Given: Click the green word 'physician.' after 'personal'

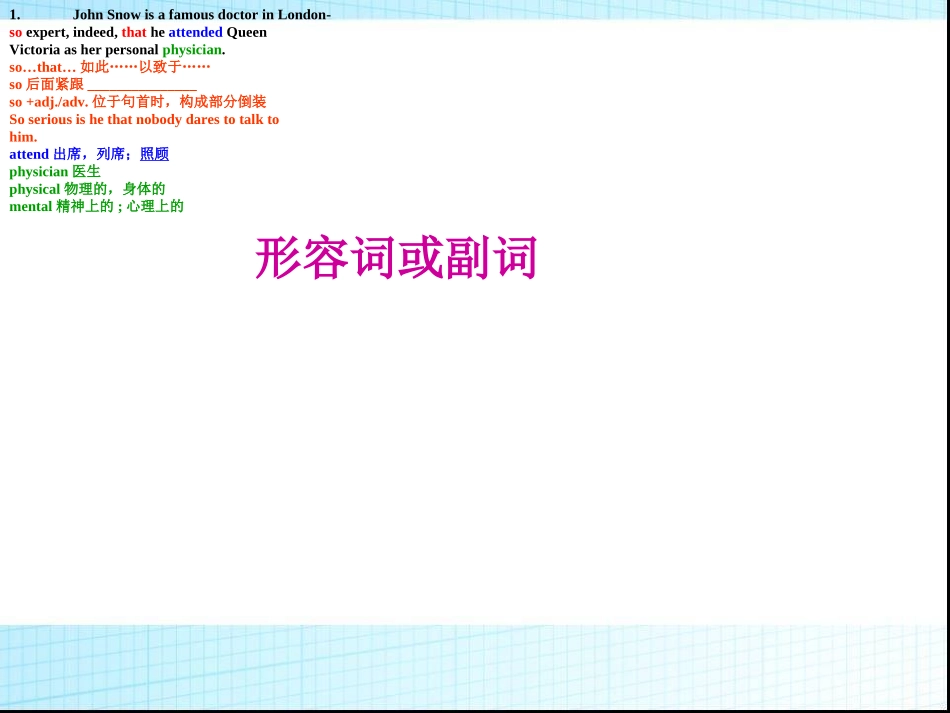Looking at the screenshot, I should click(x=194, y=50).
